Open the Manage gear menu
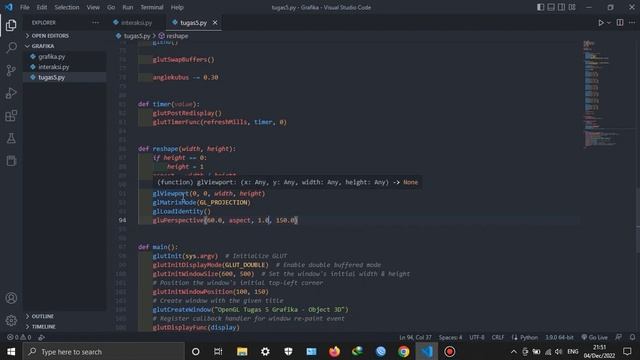Image resolution: width=640 pixels, height=360 pixels. tap(11, 320)
